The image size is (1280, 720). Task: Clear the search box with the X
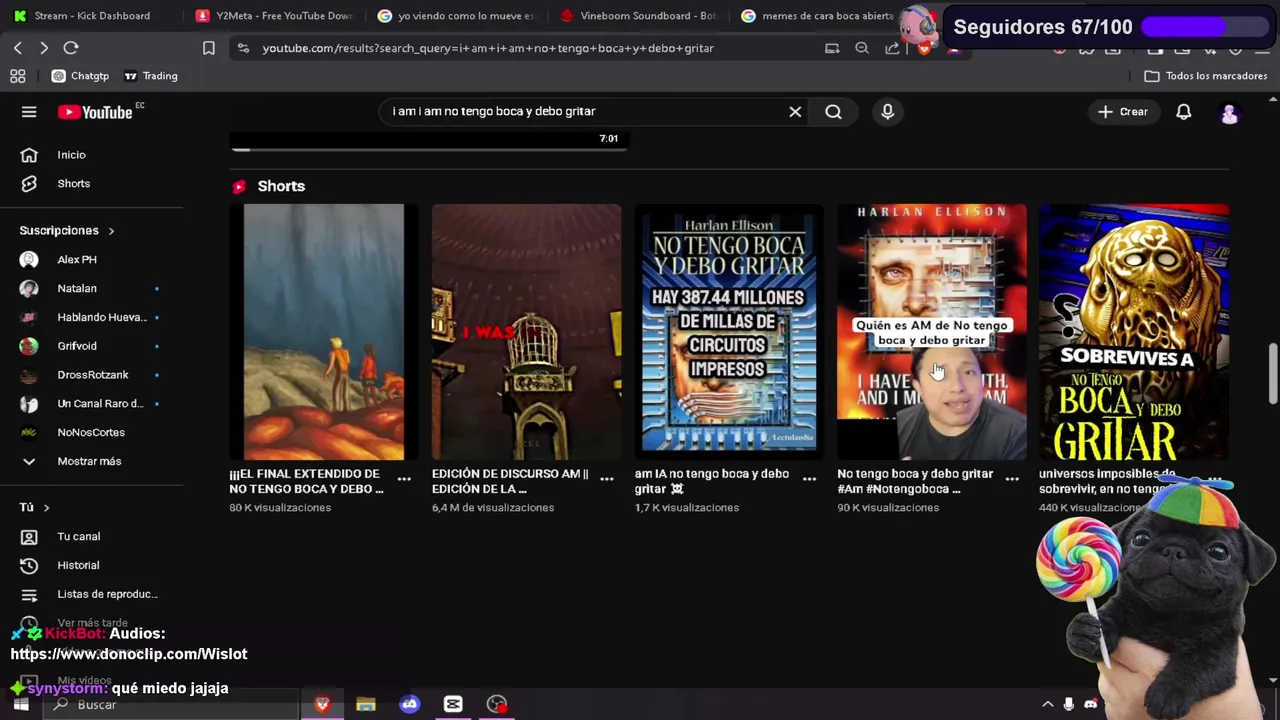[x=795, y=112]
